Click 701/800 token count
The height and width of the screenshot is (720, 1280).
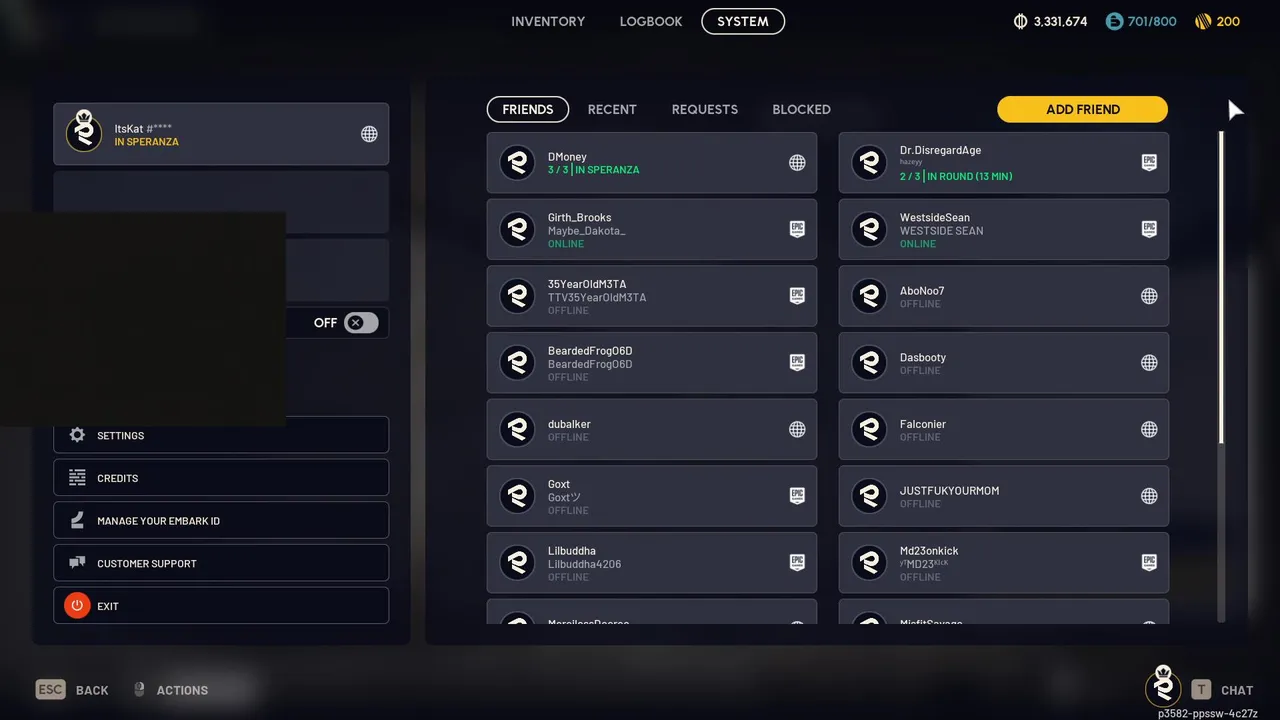pyautogui.click(x=1152, y=21)
